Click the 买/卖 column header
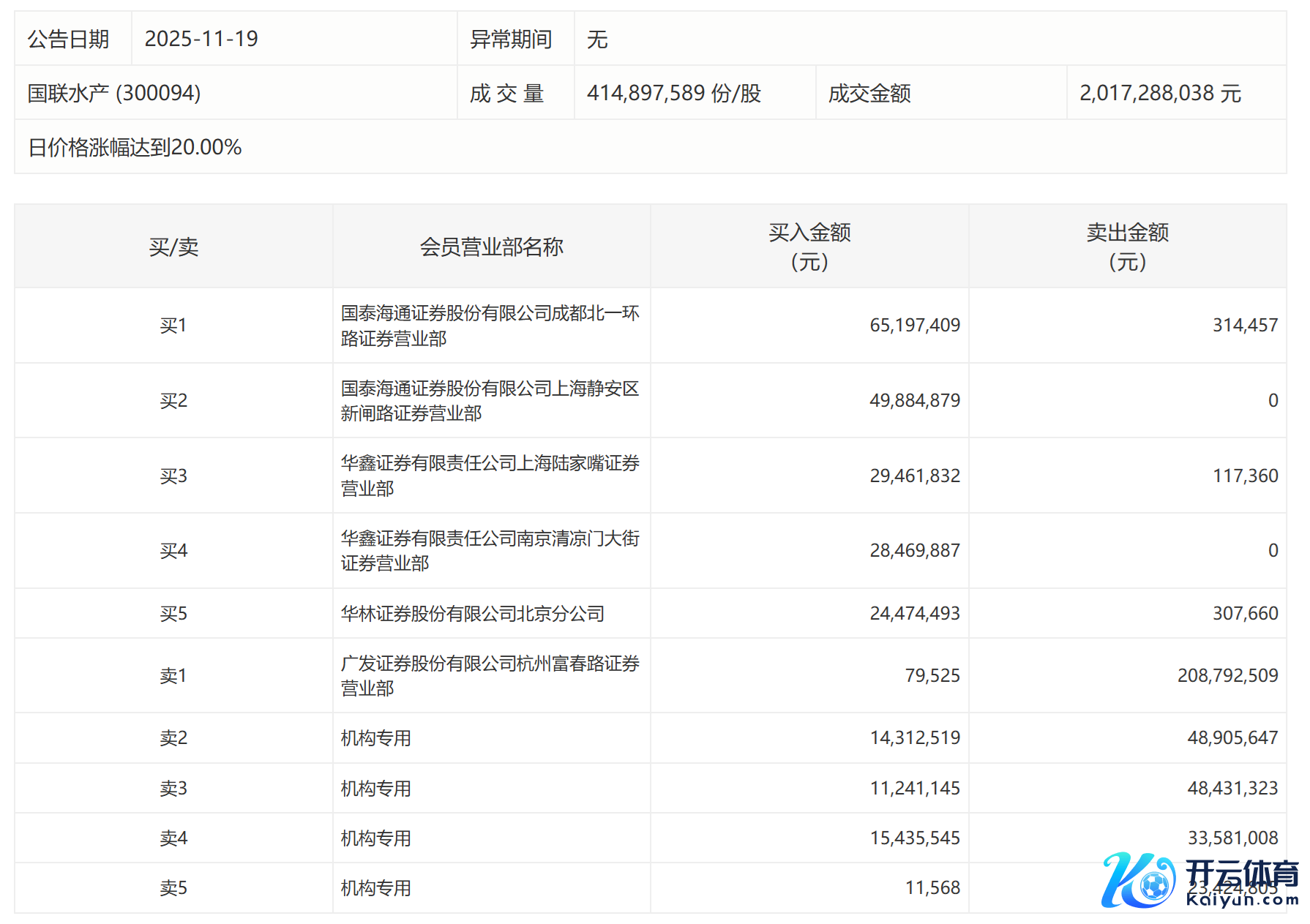Image resolution: width=1310 pixels, height=924 pixels. tap(173, 247)
